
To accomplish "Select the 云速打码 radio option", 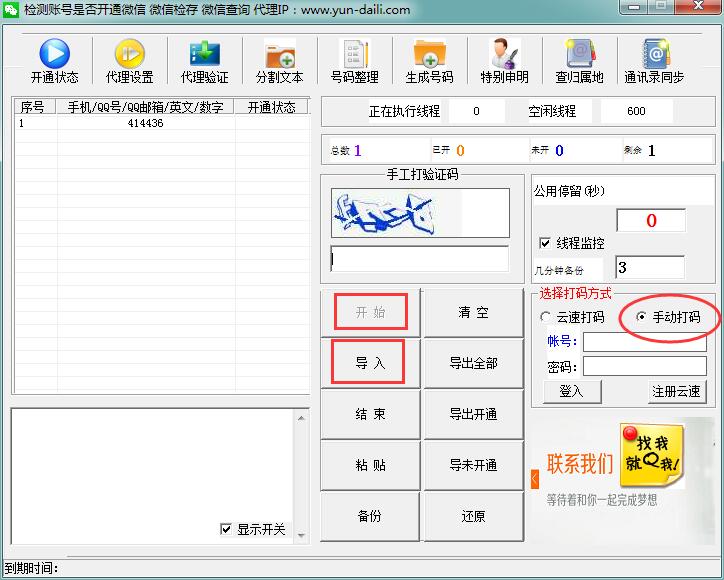I will click(x=545, y=318).
